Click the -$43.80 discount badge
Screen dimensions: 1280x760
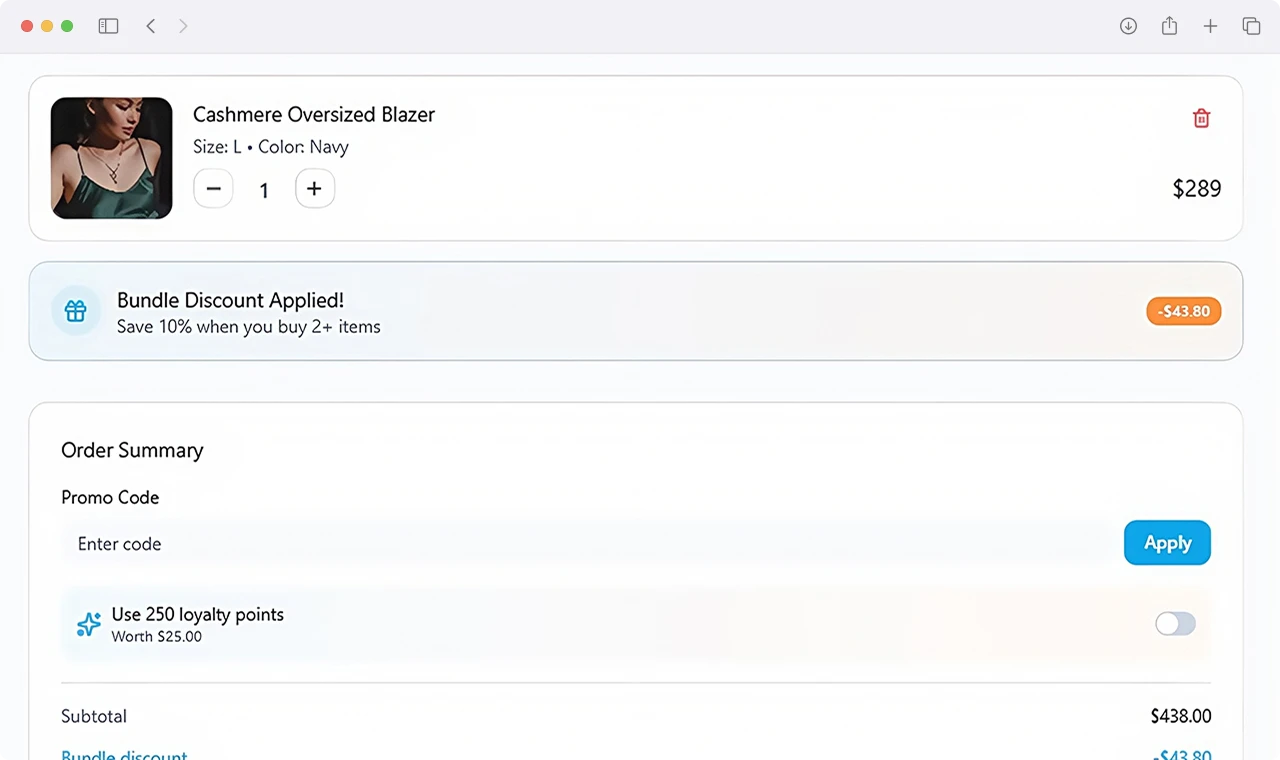point(1184,311)
